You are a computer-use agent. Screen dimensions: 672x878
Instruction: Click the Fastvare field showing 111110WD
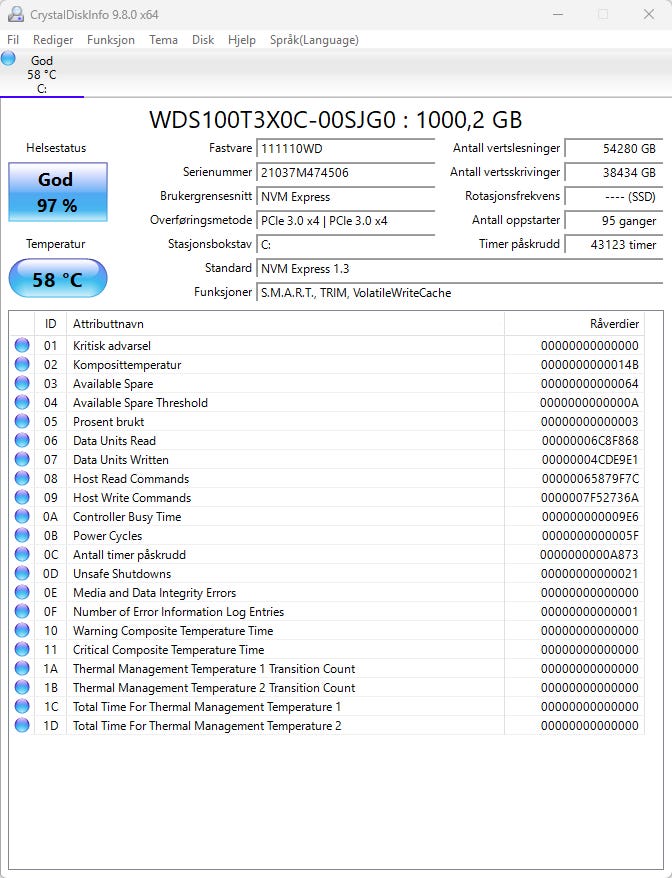346,148
